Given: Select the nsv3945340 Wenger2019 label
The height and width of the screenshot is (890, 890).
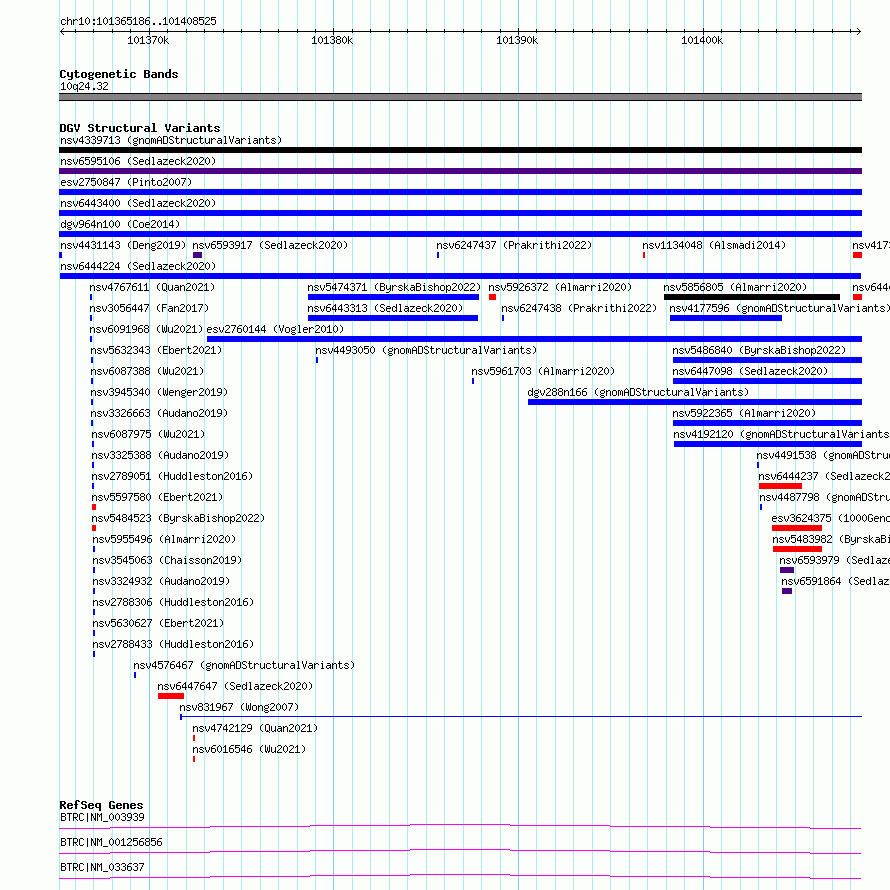Looking at the screenshot, I should [x=159, y=392].
